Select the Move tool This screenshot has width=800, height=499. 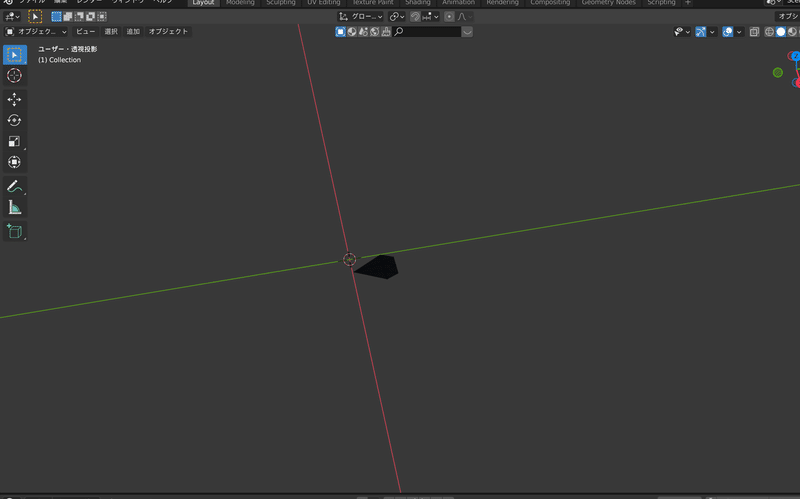tap(14, 99)
